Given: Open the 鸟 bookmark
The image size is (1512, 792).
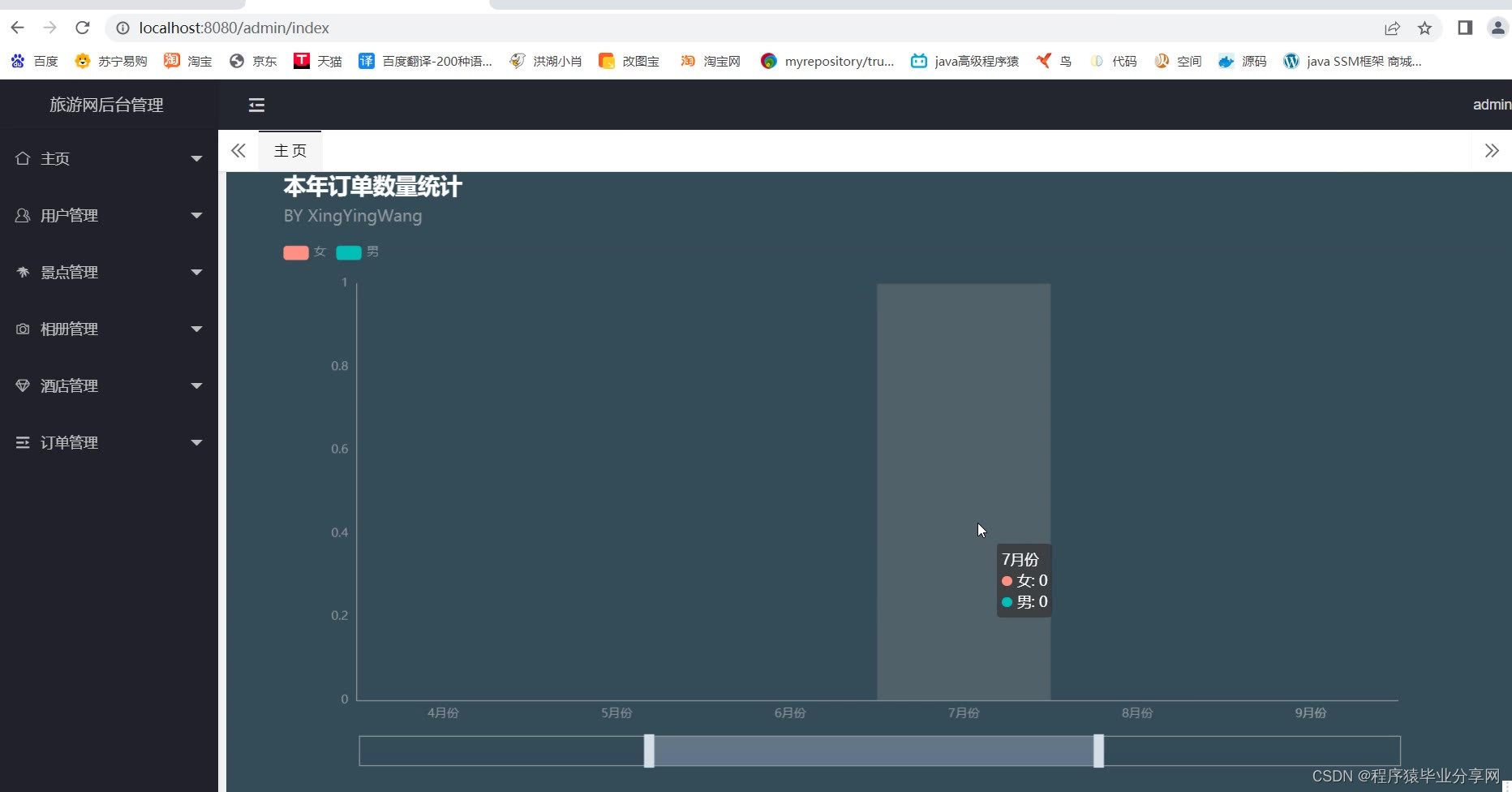Looking at the screenshot, I should coord(1054,61).
